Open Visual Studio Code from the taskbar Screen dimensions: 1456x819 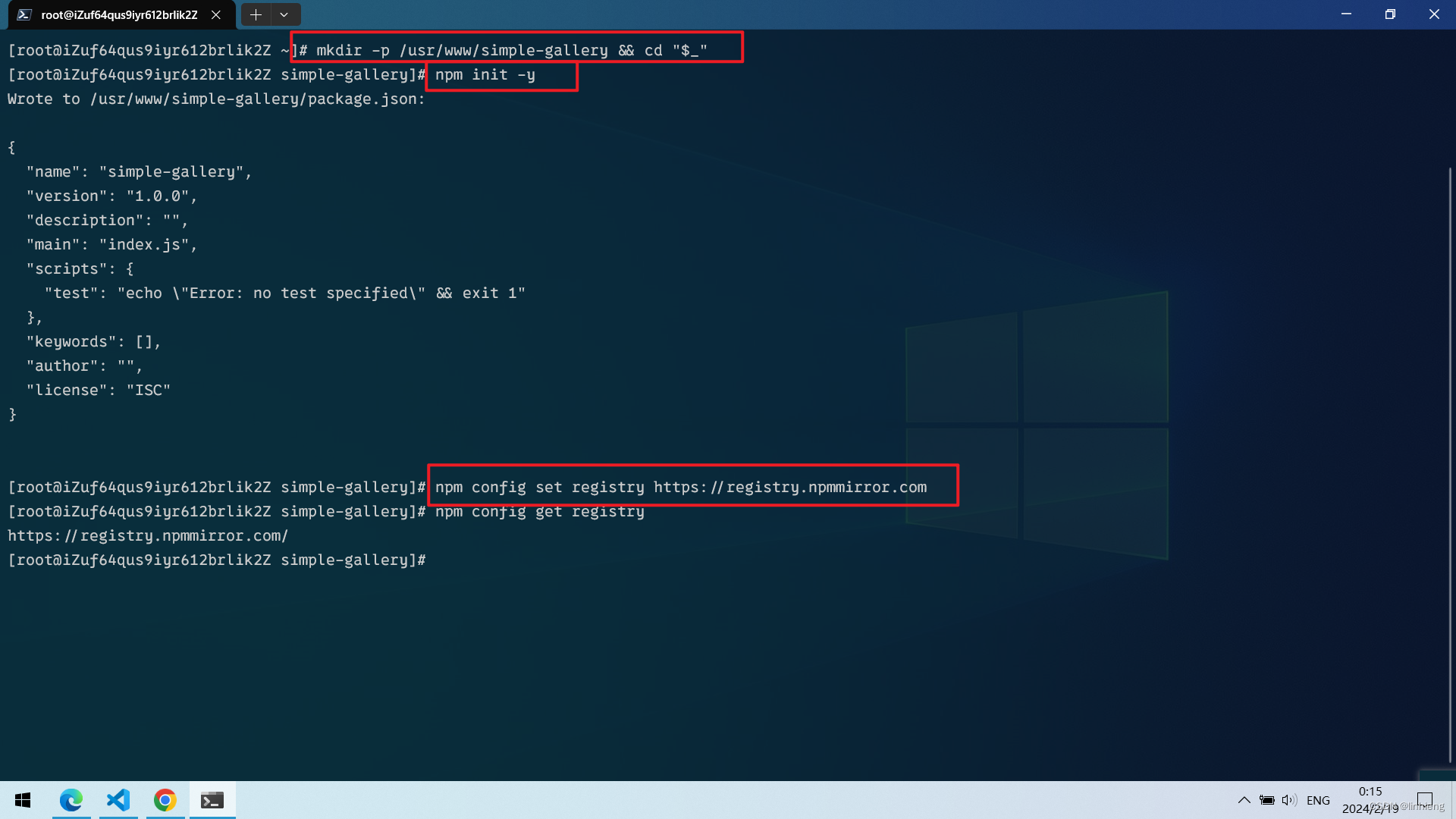tap(118, 800)
